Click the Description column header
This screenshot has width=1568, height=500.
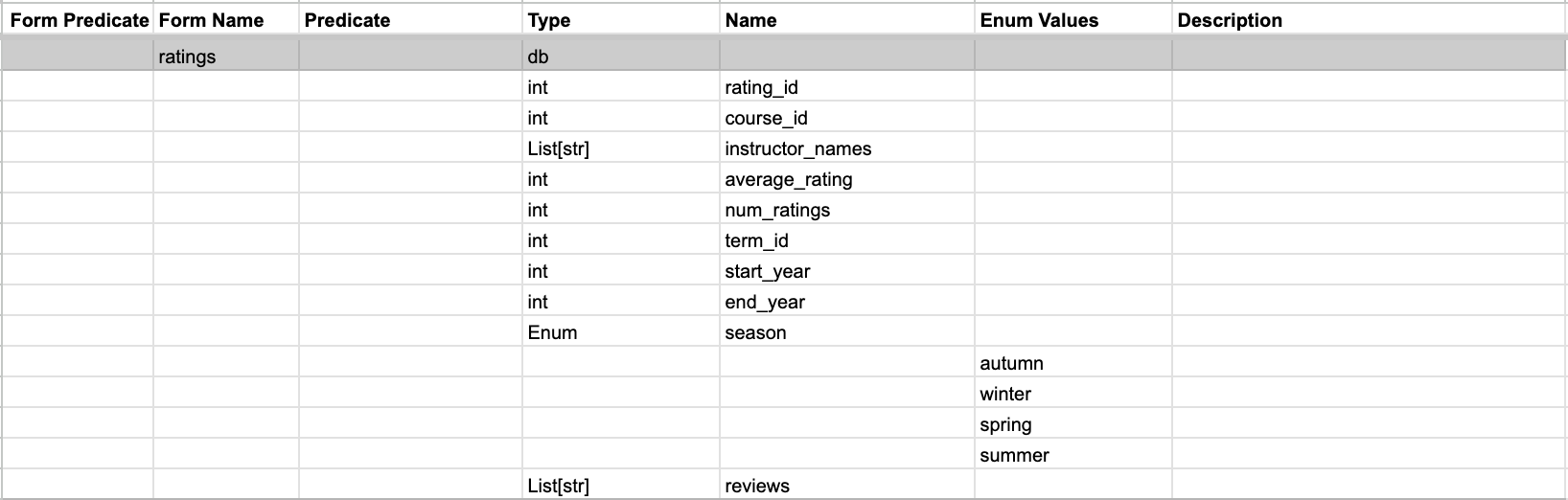pyautogui.click(x=1230, y=20)
